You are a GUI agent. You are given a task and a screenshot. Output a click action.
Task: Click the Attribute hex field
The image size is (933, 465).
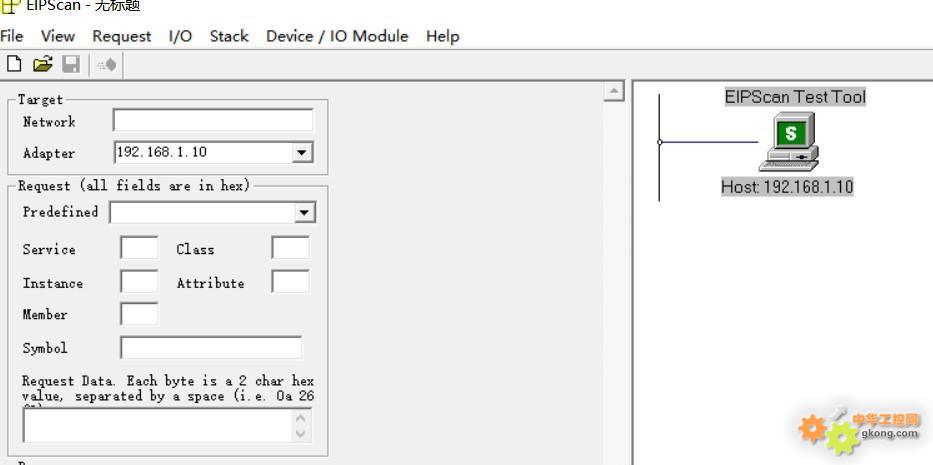290,281
